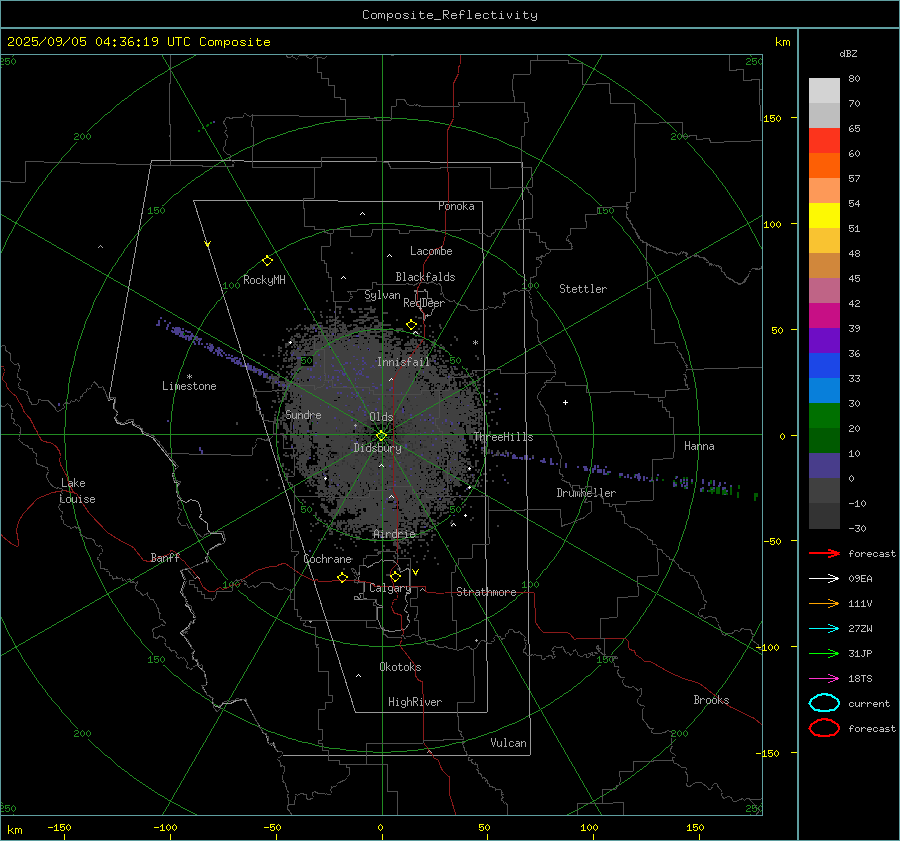900x841 pixels.
Task: Click the dBZ legend heading
Action: (x=848, y=53)
